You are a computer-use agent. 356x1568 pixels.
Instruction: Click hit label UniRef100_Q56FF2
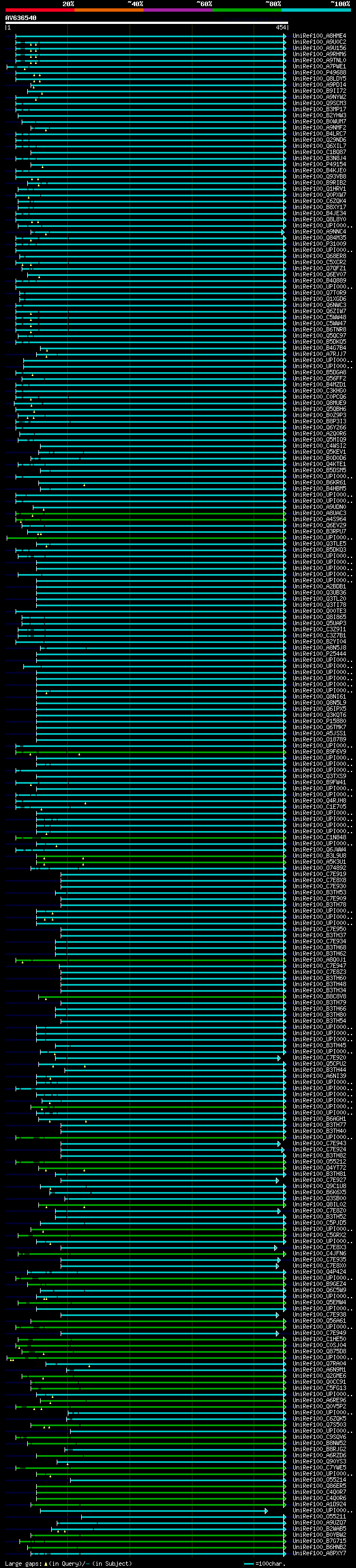[x=319, y=379]
